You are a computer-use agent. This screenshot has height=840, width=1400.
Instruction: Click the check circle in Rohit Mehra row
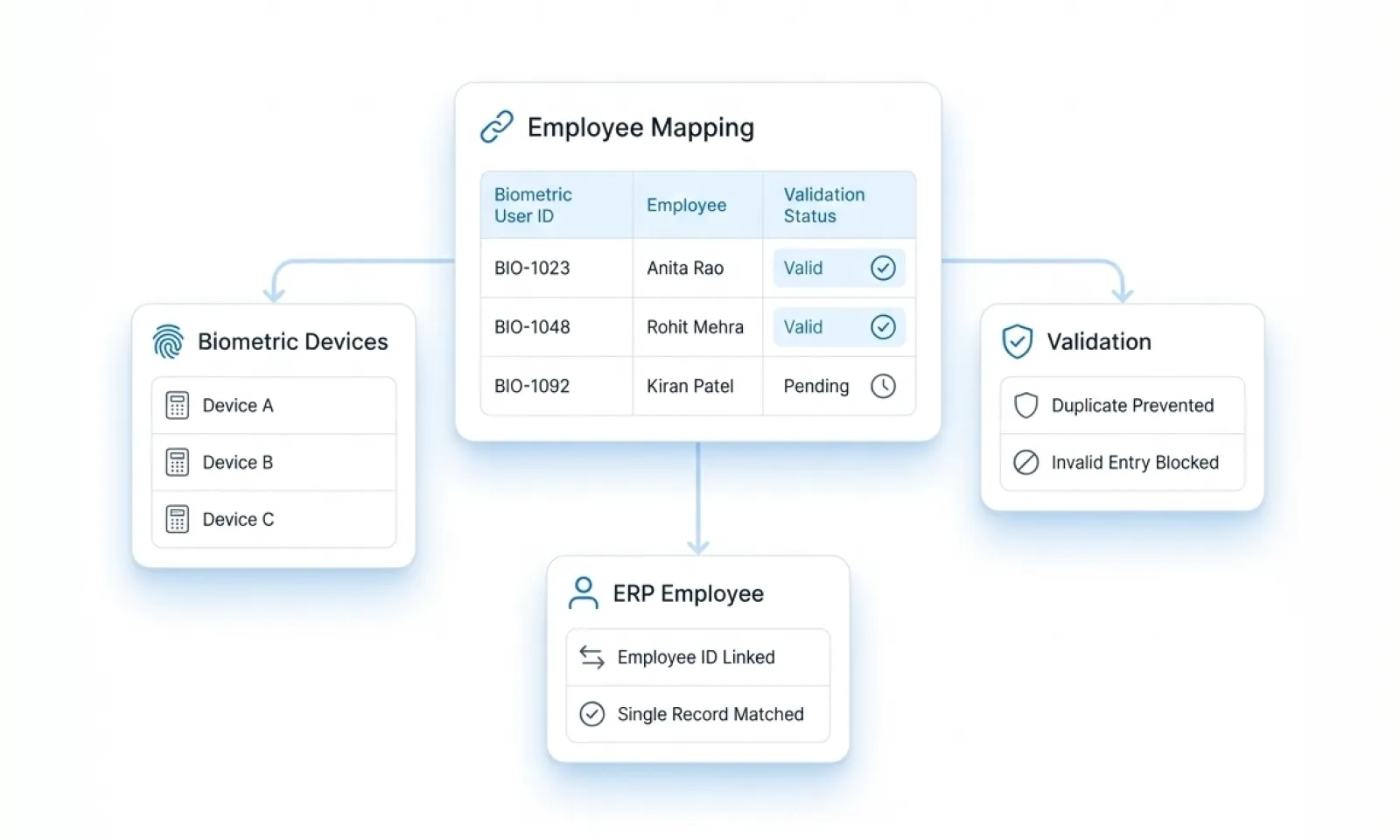[883, 327]
